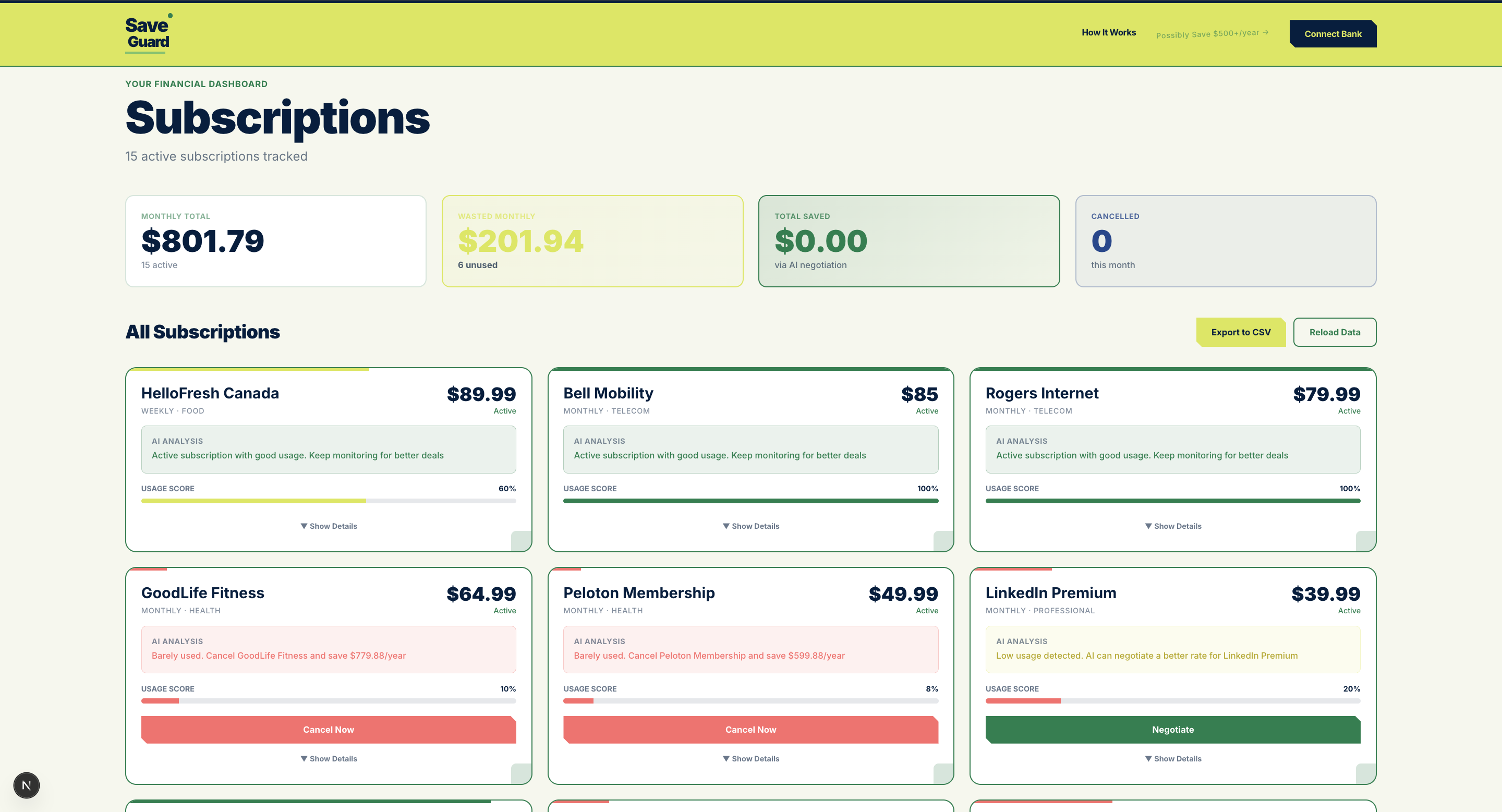Cancel the Peloton Membership subscription

pos(750,729)
